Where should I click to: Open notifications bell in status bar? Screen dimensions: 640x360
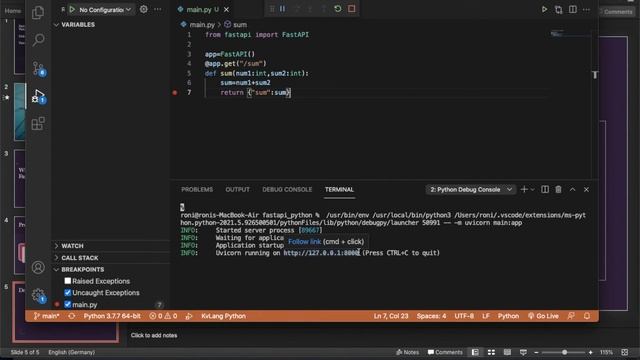coord(587,316)
